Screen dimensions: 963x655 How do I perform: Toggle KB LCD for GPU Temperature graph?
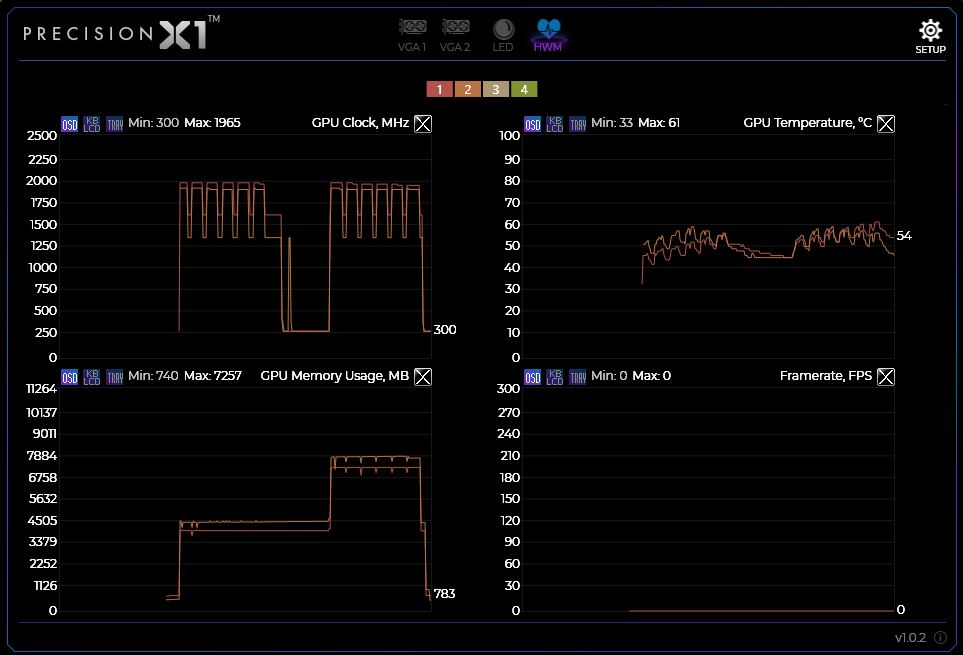tap(555, 124)
